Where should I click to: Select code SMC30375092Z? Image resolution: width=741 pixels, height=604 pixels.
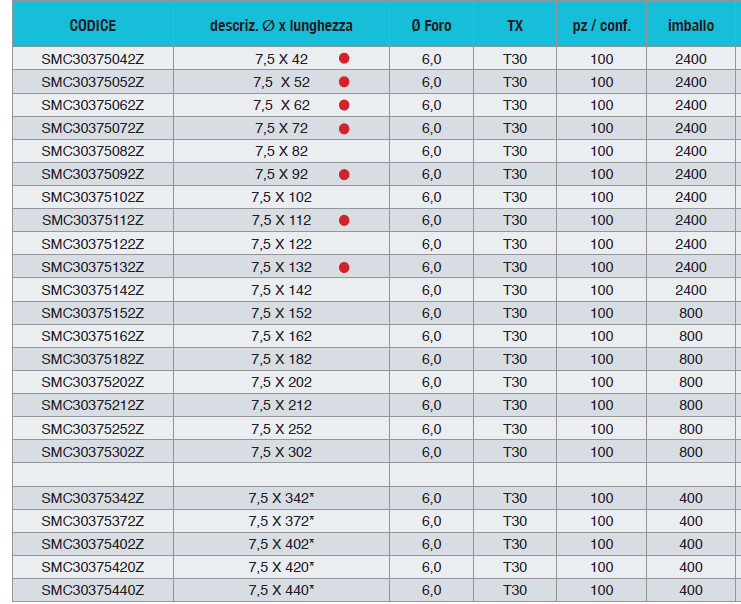[93, 174]
